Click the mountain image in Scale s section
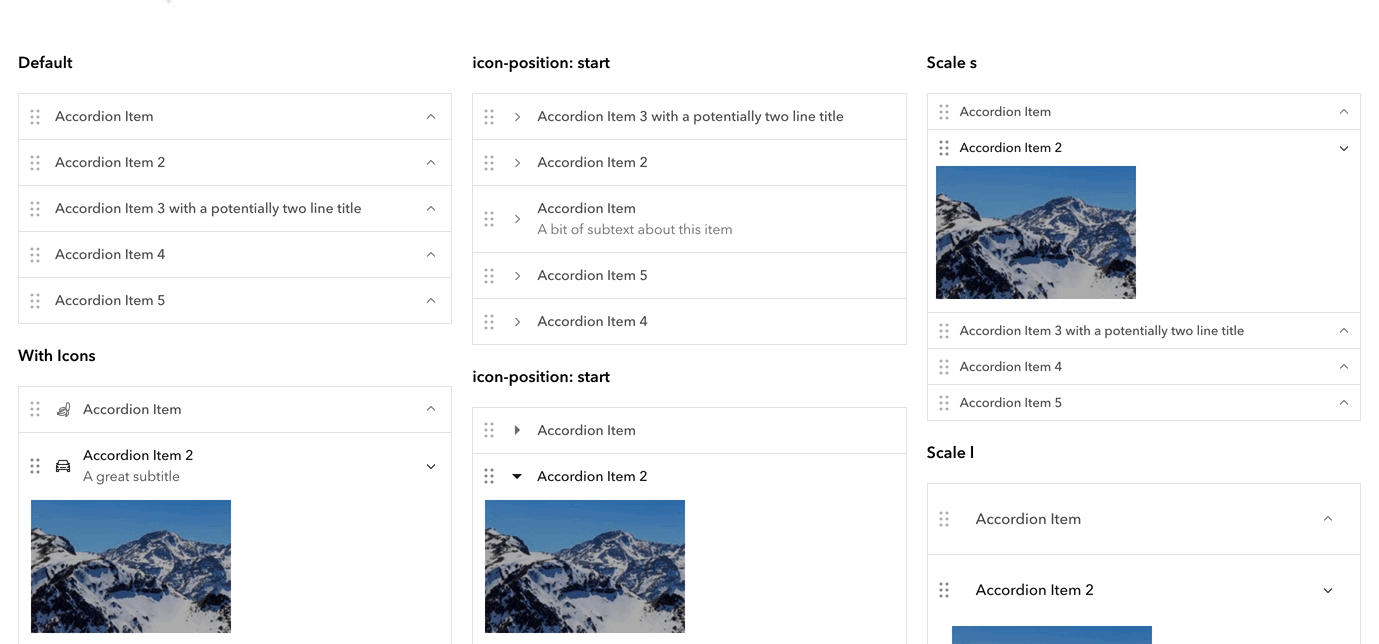The width and height of the screenshot is (1379, 644). (1036, 232)
